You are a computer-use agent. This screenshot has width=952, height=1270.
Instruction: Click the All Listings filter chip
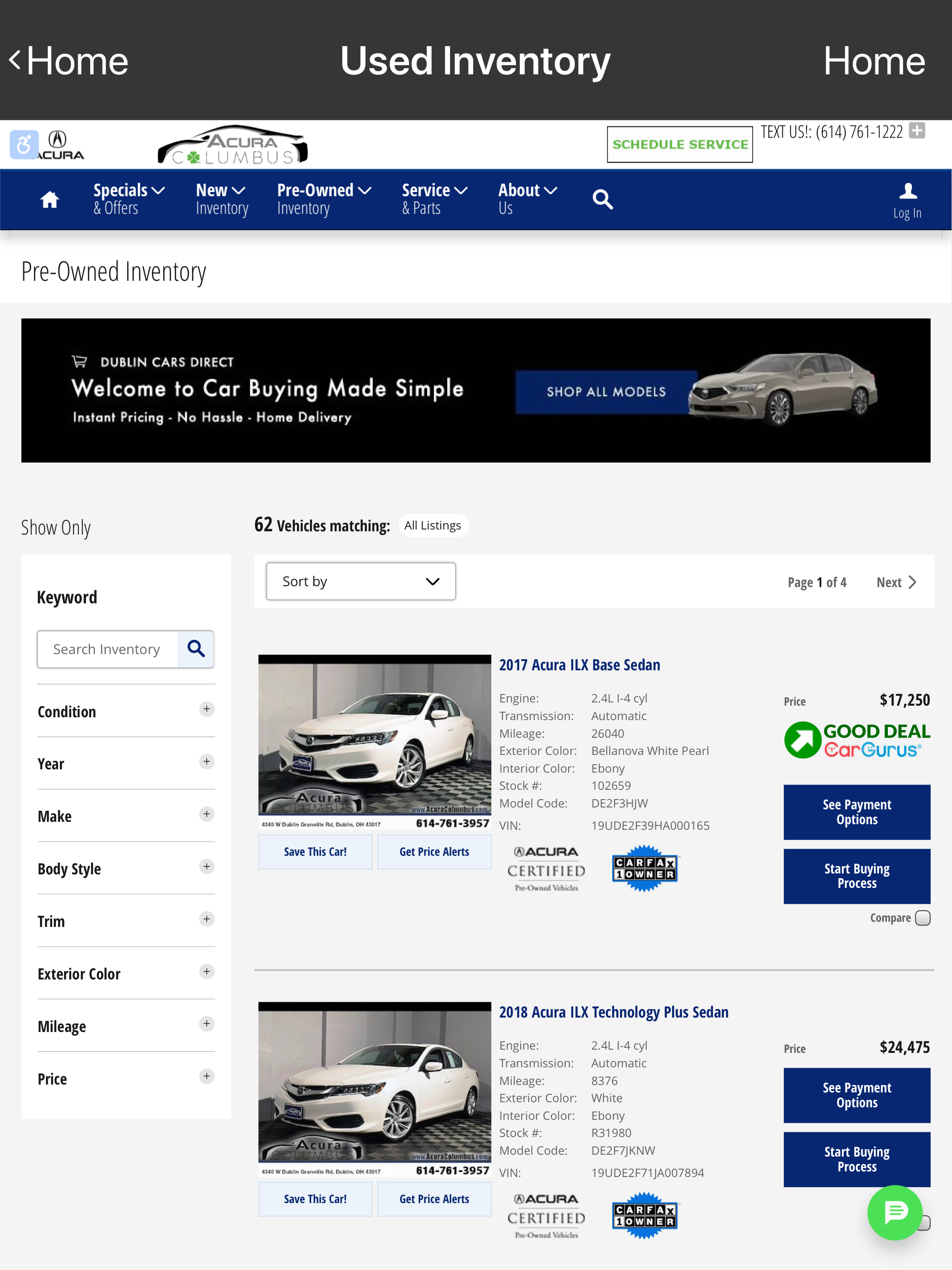coord(433,525)
